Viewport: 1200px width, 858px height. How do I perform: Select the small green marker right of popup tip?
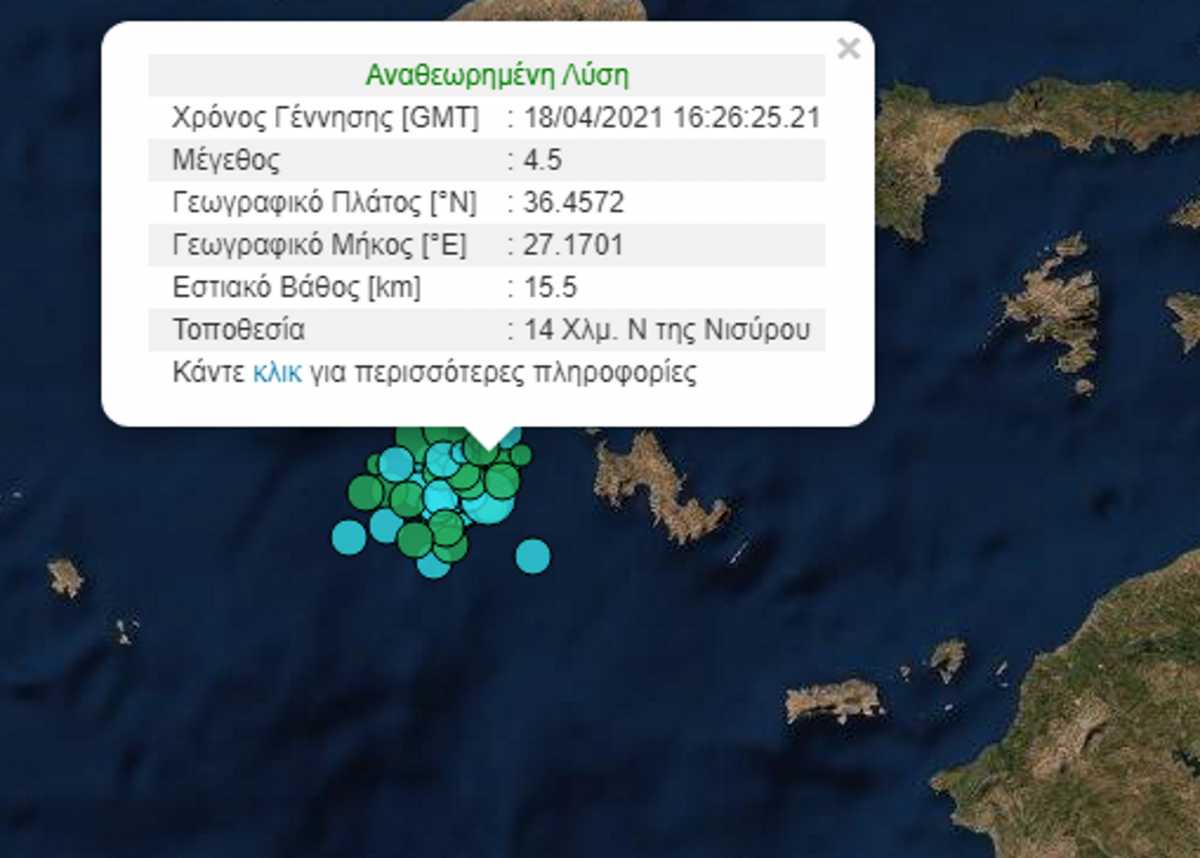(520, 455)
